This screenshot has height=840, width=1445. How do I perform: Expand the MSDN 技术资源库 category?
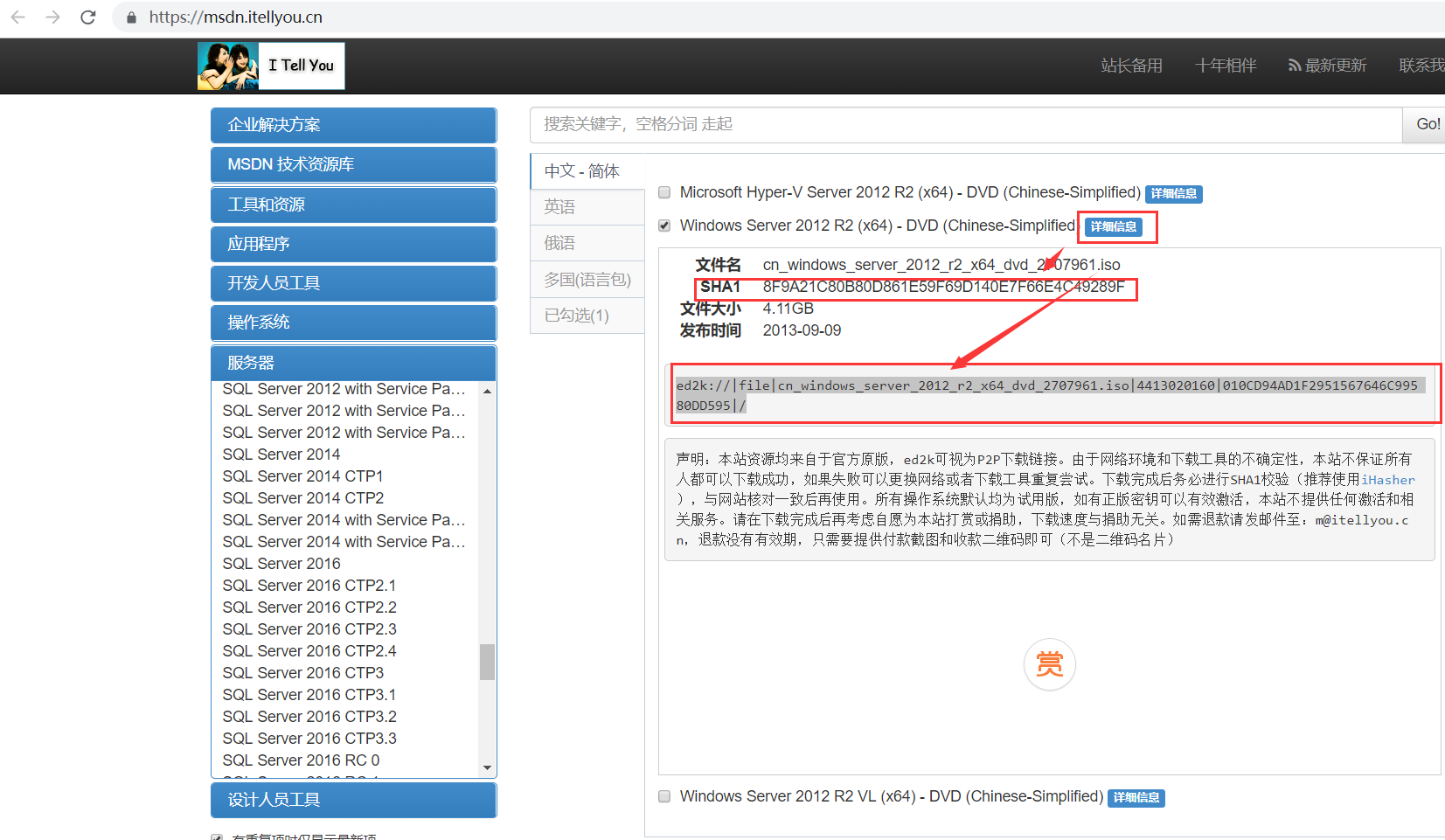point(354,164)
